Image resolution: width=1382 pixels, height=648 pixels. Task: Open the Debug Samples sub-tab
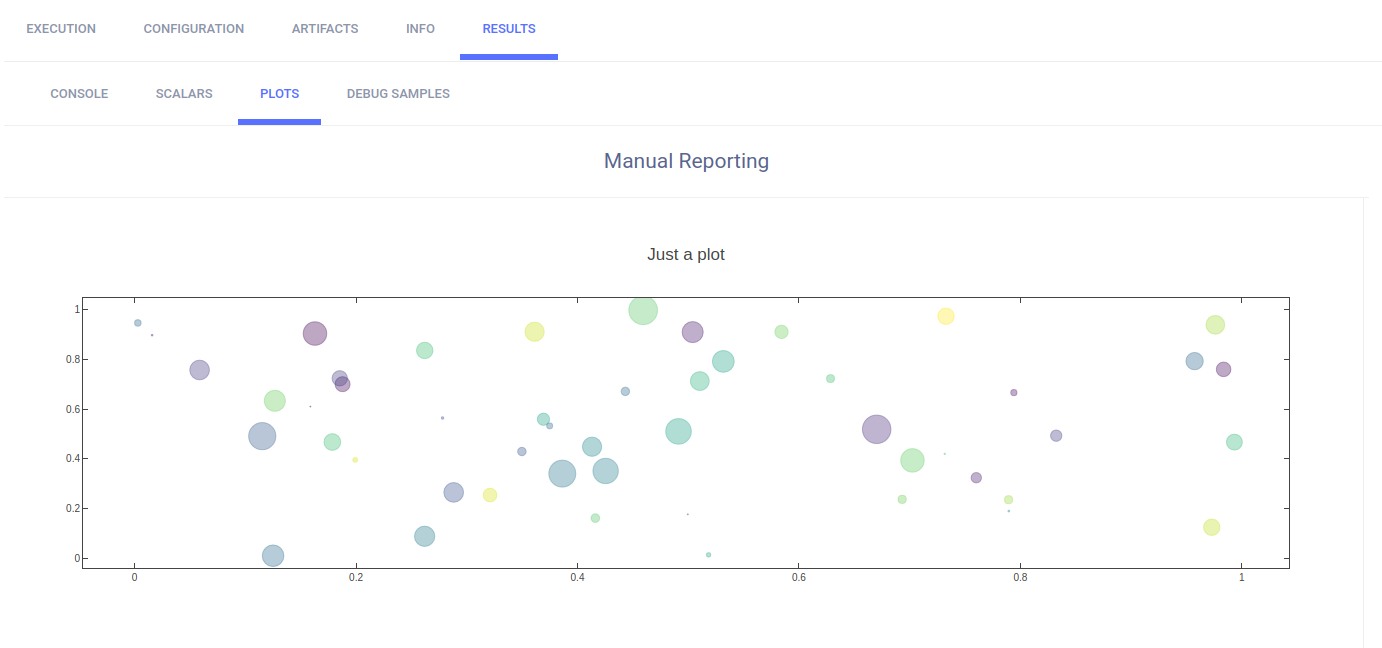coord(398,94)
